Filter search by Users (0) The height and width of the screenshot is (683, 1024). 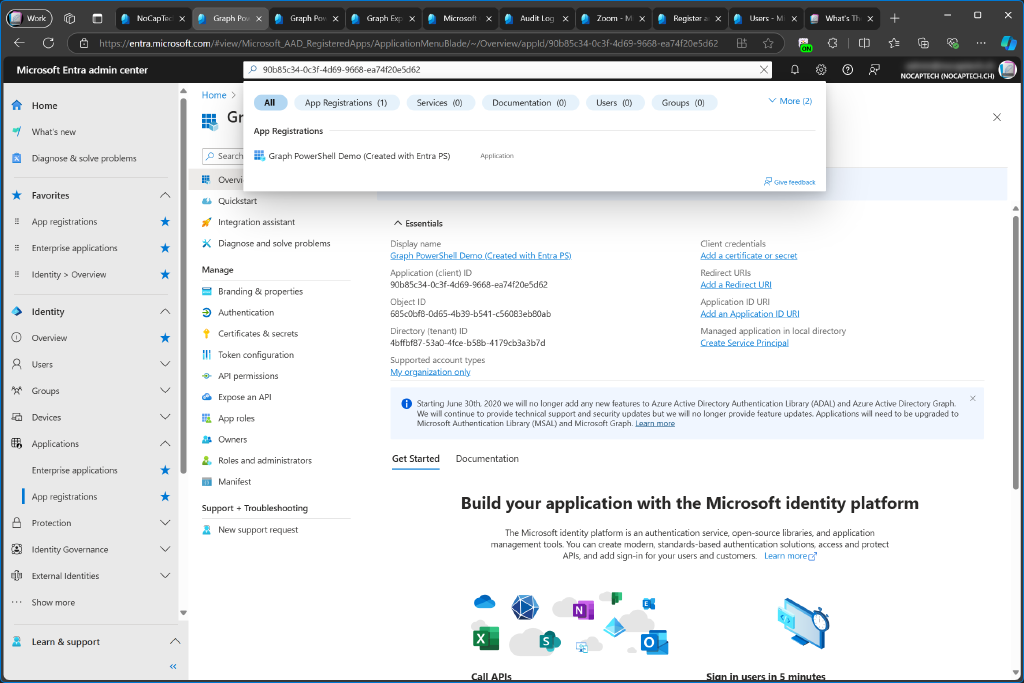(x=614, y=103)
